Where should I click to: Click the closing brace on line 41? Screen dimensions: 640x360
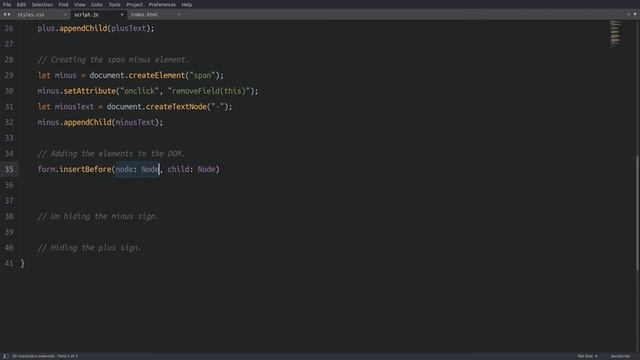[22, 264]
